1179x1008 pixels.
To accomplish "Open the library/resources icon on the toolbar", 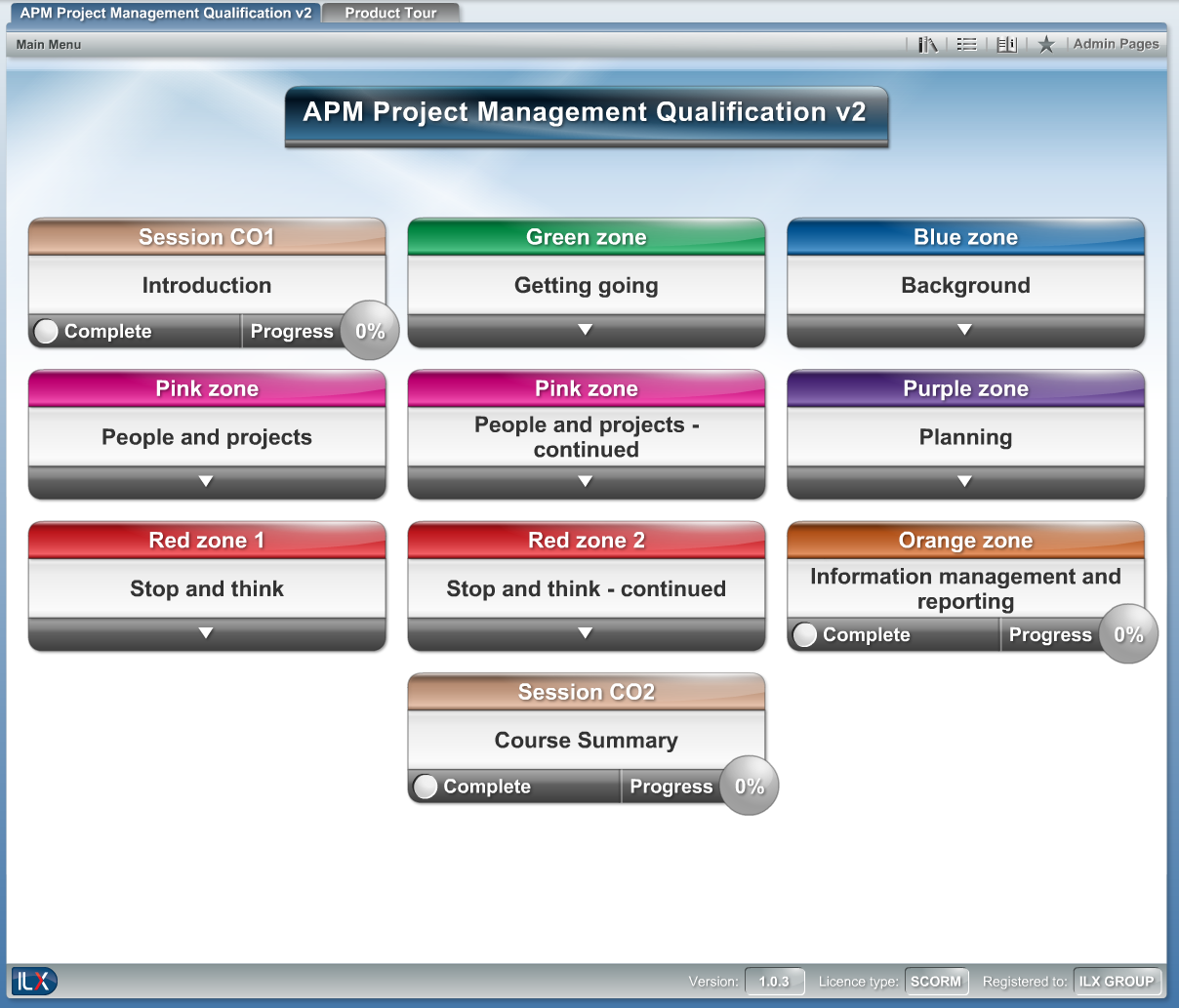I will click(x=927, y=44).
